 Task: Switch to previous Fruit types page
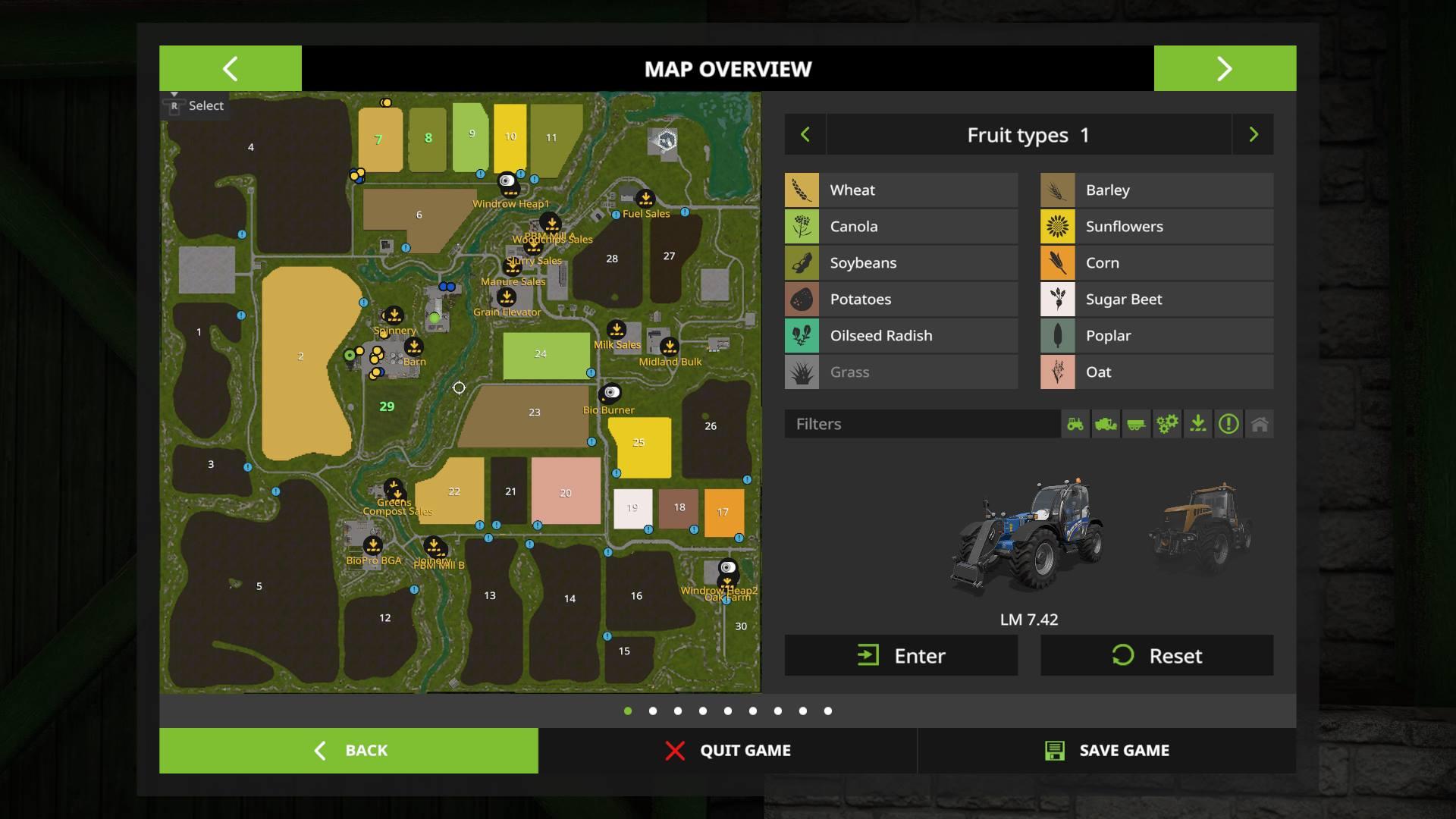[x=805, y=135]
